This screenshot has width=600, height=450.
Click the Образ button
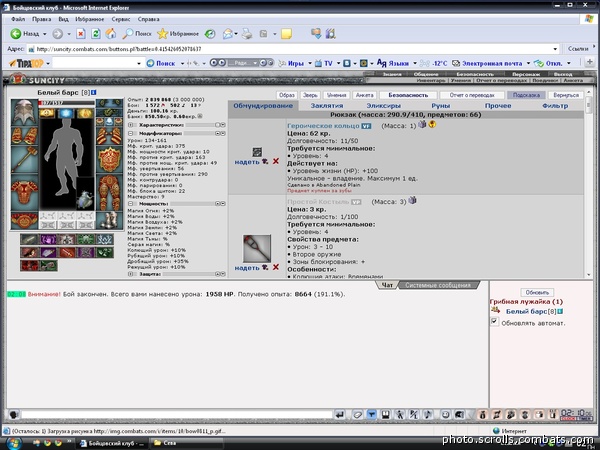tap(287, 95)
